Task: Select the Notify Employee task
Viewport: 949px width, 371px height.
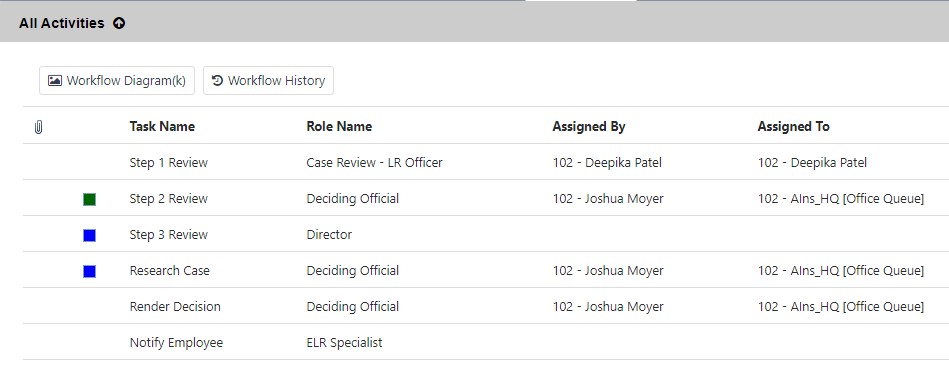Action: click(176, 343)
